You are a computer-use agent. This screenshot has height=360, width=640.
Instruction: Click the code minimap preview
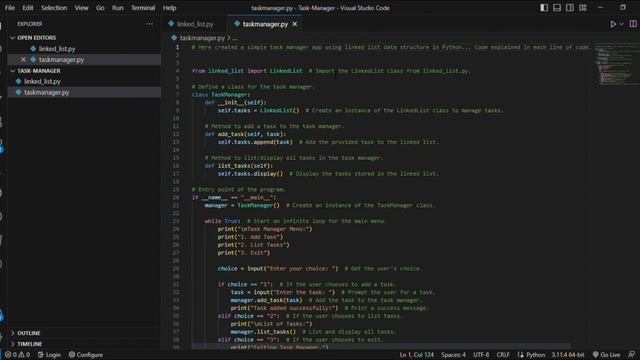[x=615, y=64]
